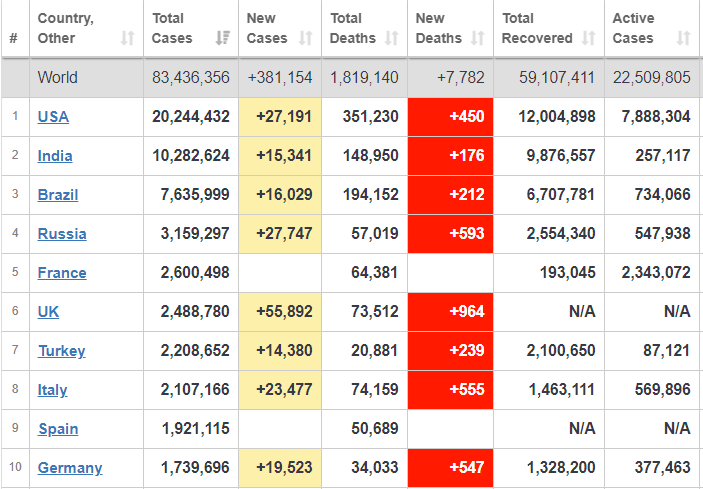Click sort arrows in Active Cases header
Viewport: 703px width, 489px height.
click(684, 38)
